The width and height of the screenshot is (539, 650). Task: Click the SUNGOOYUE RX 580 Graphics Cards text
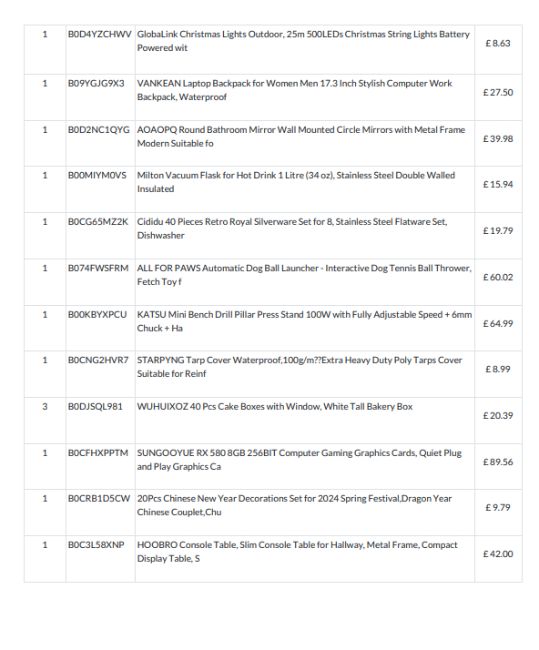[299, 460]
